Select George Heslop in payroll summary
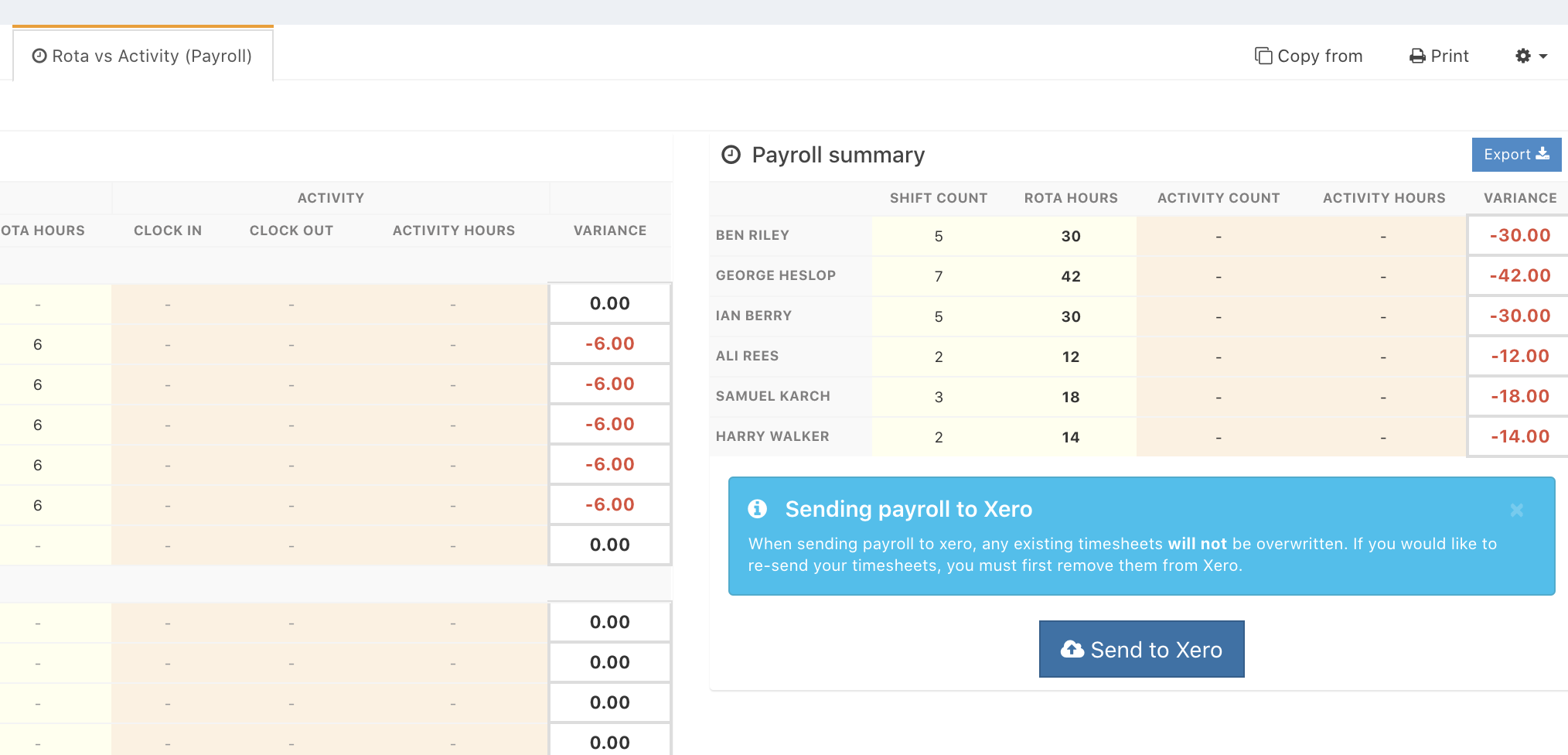The width and height of the screenshot is (1568, 755). (775, 275)
